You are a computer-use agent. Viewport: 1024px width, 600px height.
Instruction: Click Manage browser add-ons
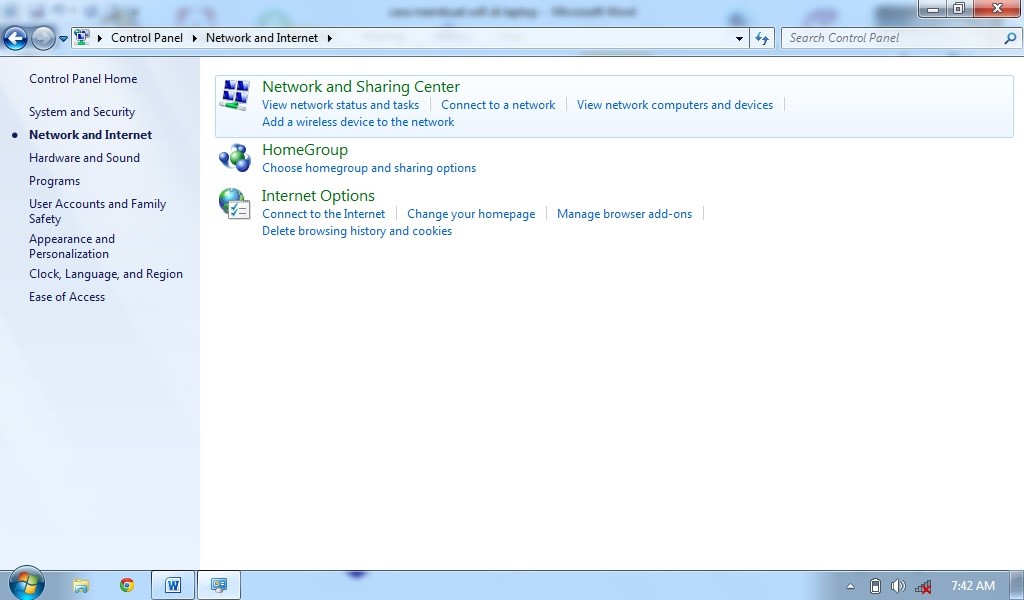click(624, 213)
